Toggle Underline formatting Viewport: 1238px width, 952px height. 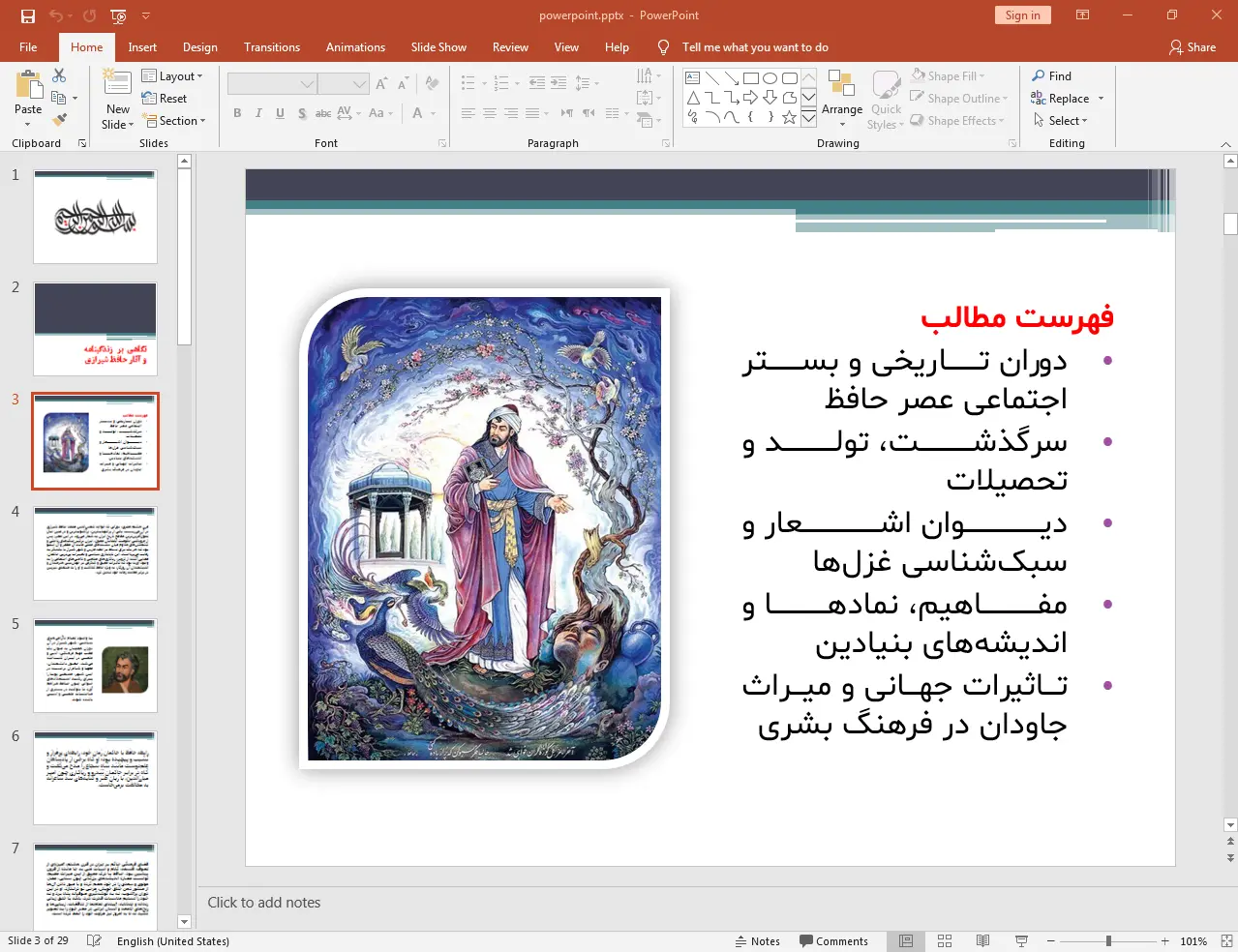tap(280, 113)
